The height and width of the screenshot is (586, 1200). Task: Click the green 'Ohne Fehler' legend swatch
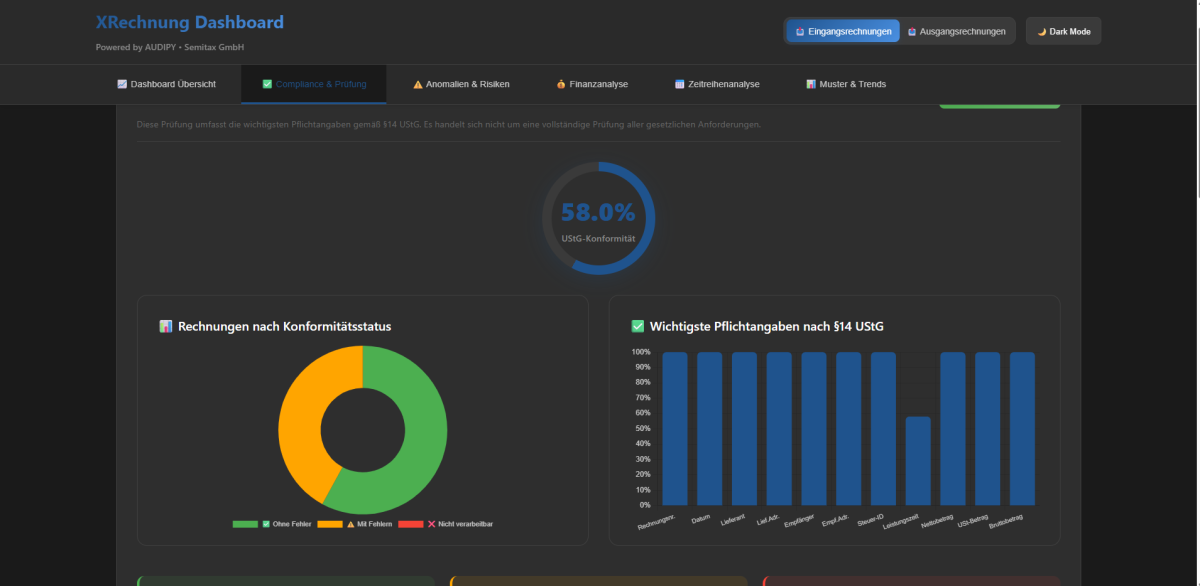tap(245, 524)
